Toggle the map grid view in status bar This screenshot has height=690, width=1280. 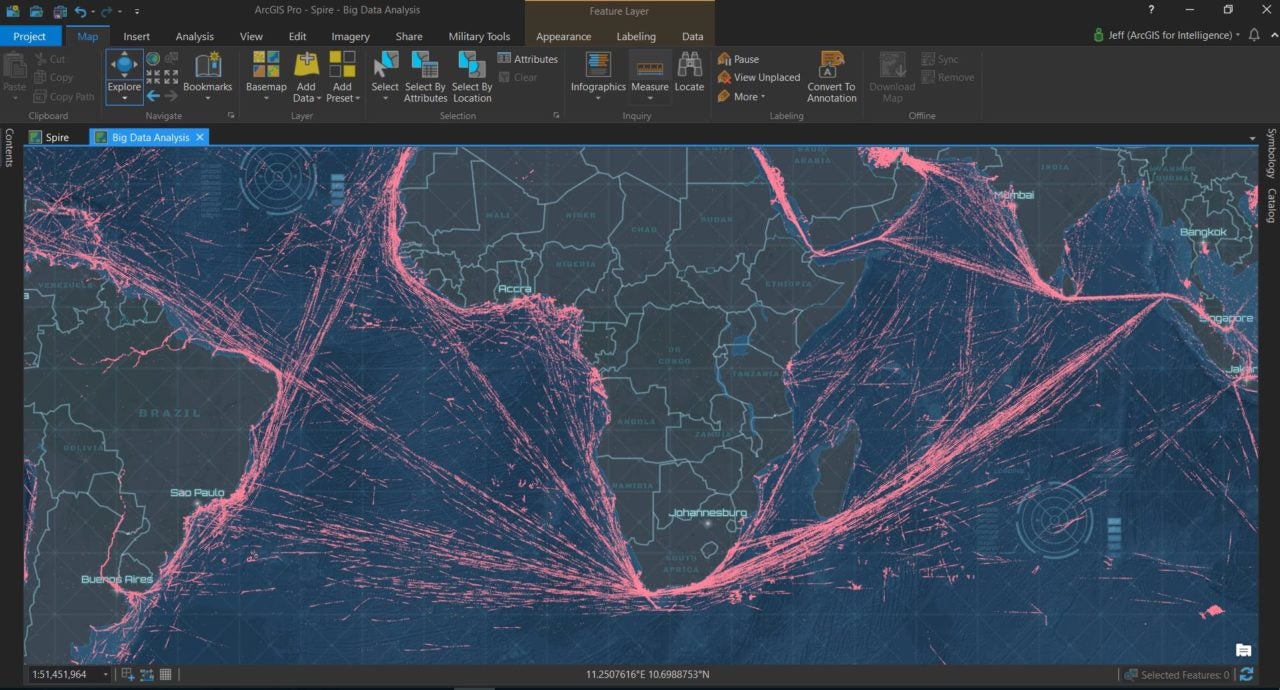tap(165, 674)
